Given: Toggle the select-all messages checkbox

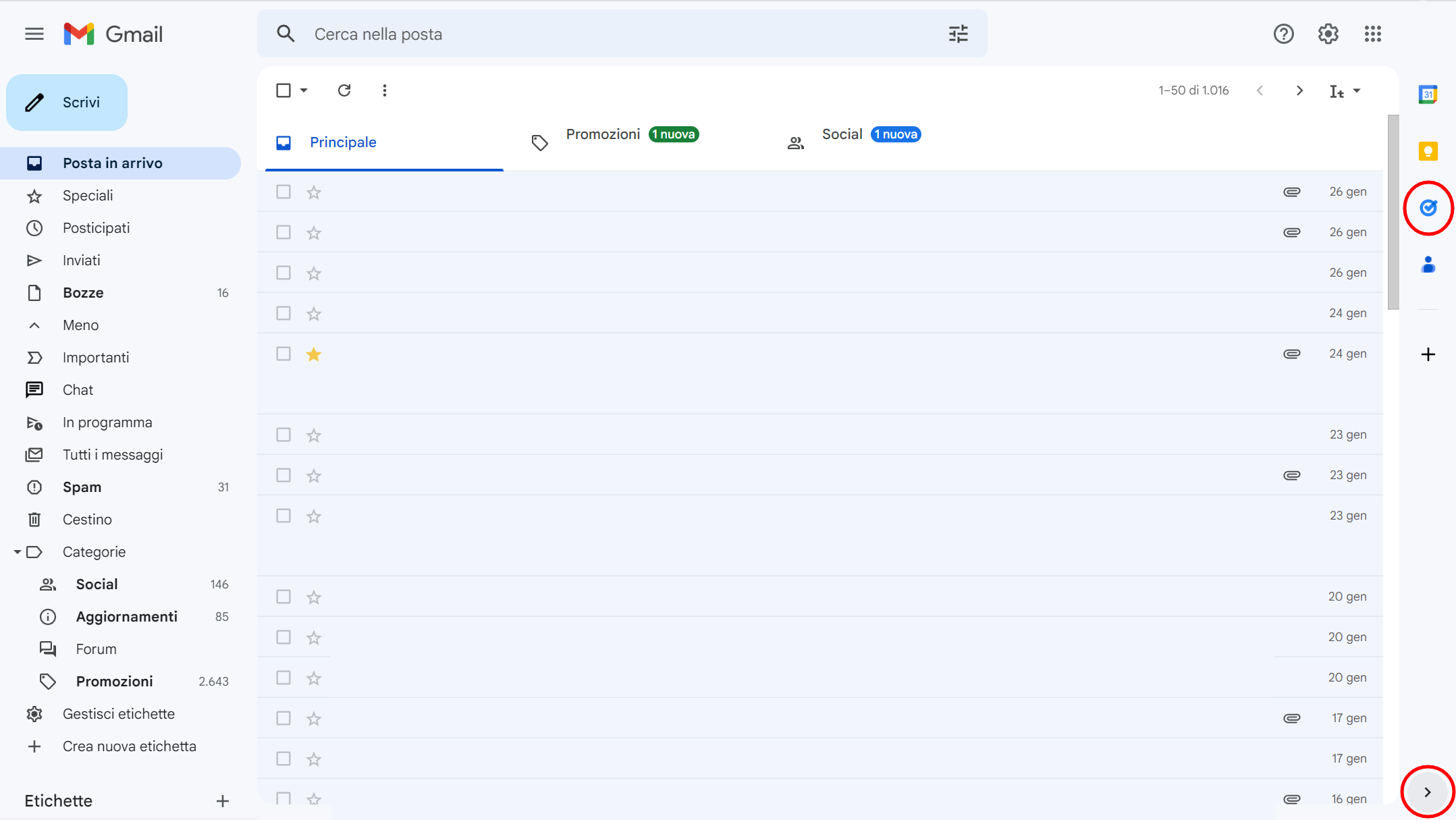Looking at the screenshot, I should coord(283,90).
